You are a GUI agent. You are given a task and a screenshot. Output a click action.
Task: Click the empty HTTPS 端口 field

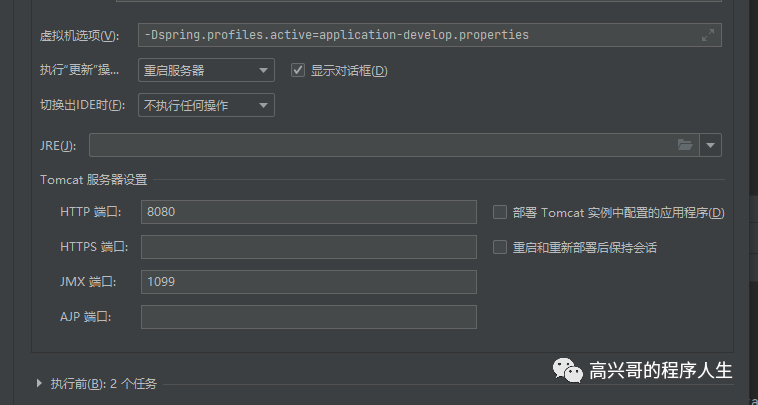pos(308,247)
